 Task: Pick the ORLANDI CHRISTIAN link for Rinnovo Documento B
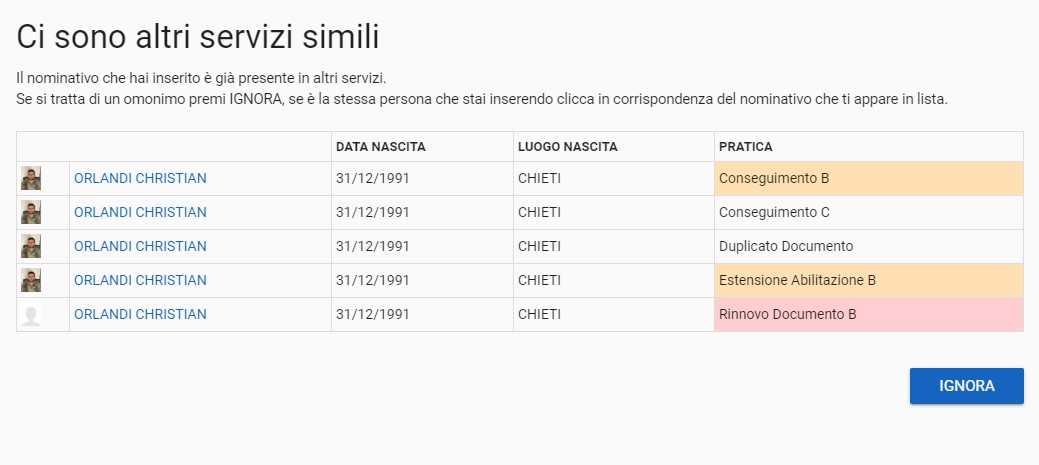(x=140, y=315)
